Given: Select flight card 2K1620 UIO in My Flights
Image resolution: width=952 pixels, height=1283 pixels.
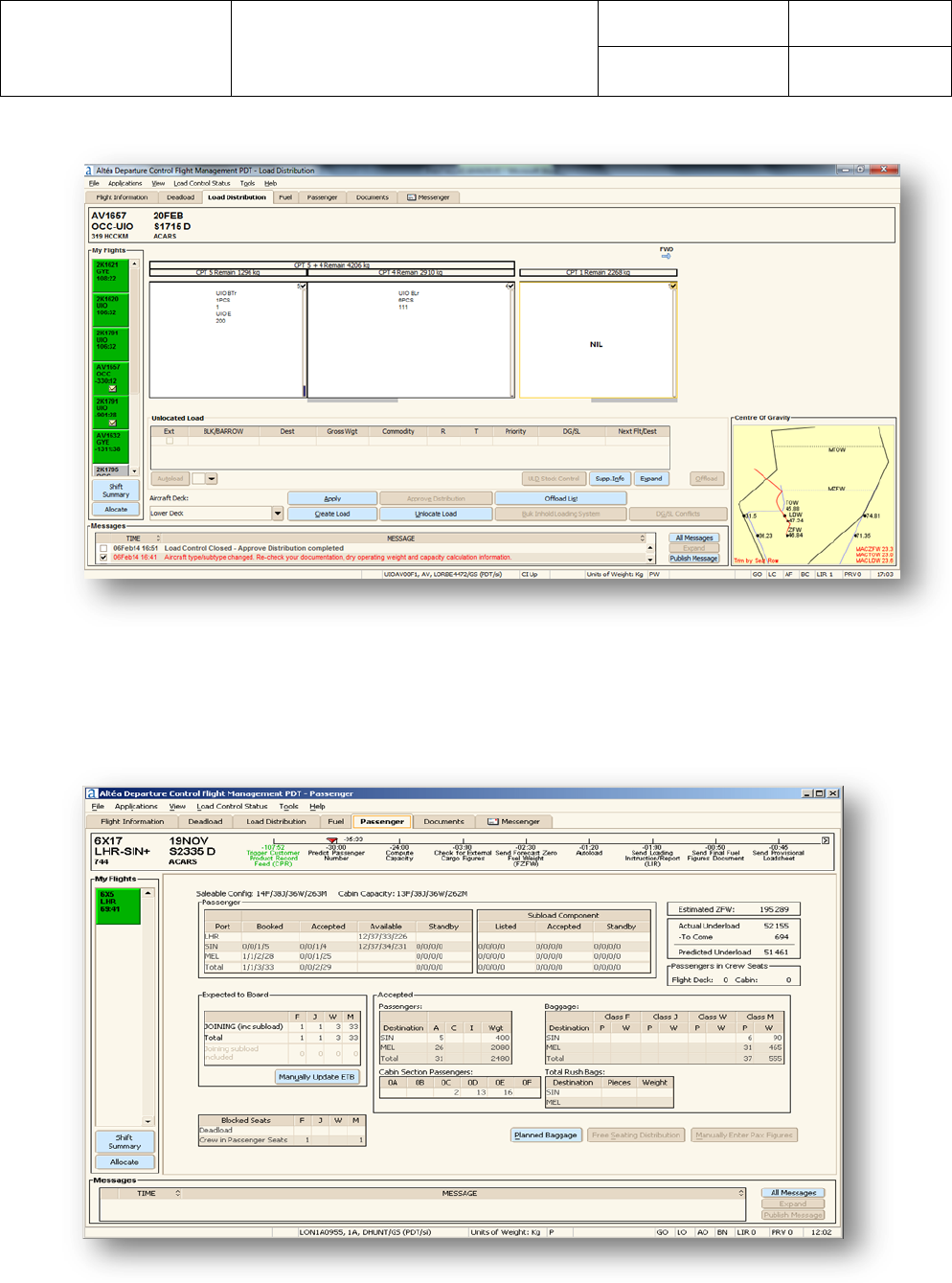Looking at the screenshot, I should pyautogui.click(x=111, y=309).
